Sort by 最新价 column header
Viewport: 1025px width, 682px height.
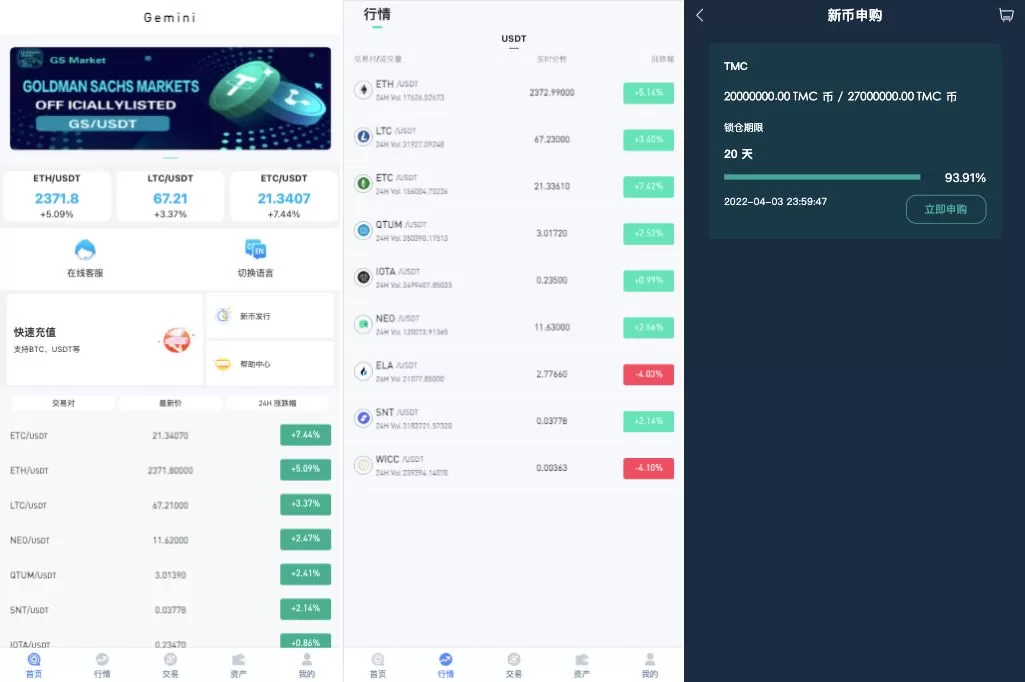(170, 403)
